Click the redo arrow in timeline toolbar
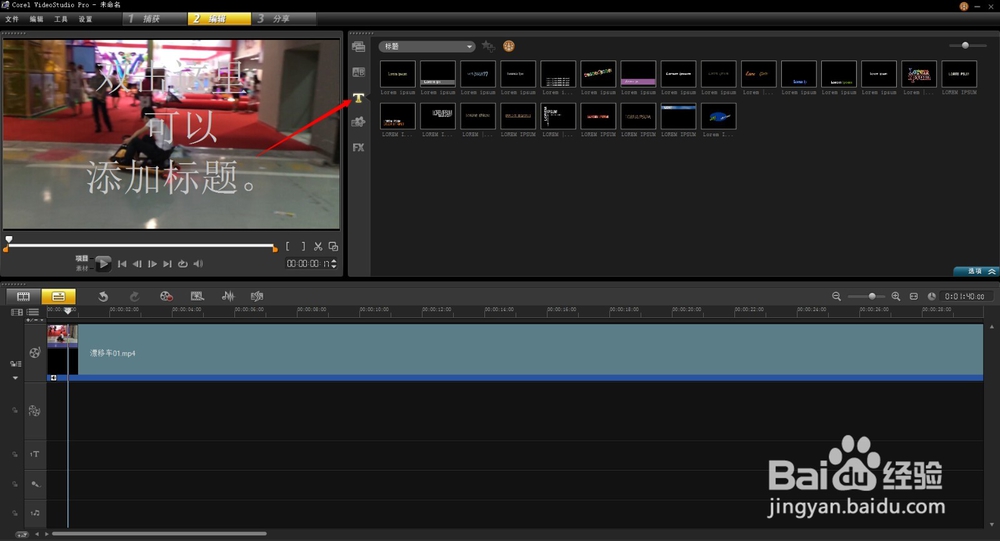The width and height of the screenshot is (1000, 541). (134, 296)
